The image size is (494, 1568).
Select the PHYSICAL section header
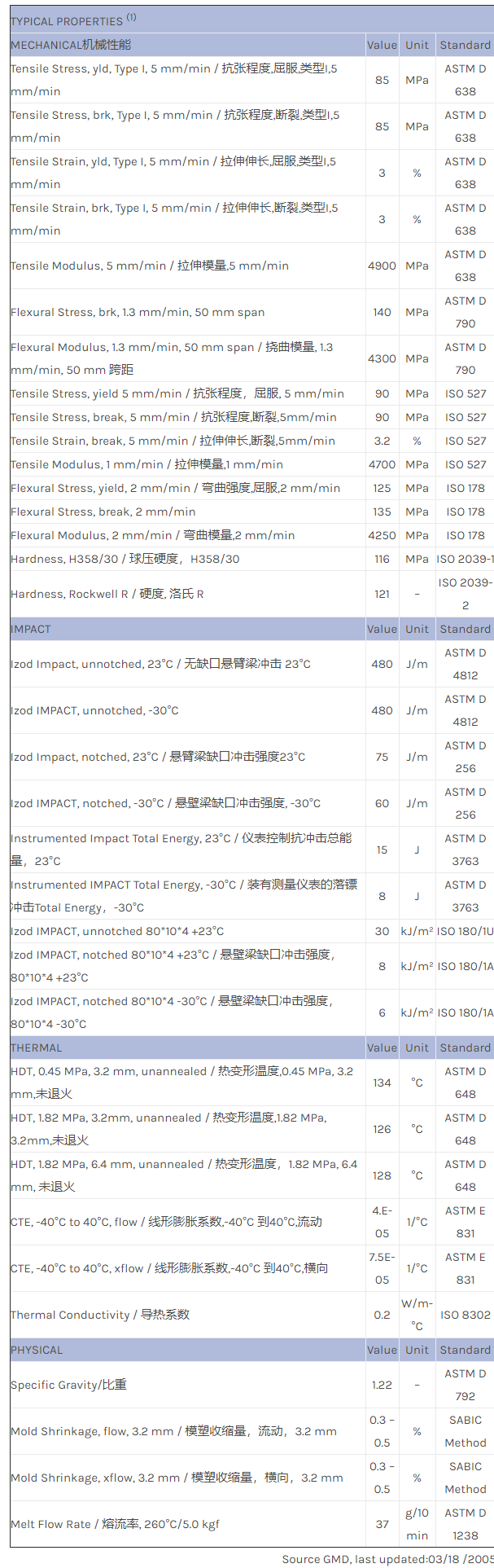pos(37,1350)
